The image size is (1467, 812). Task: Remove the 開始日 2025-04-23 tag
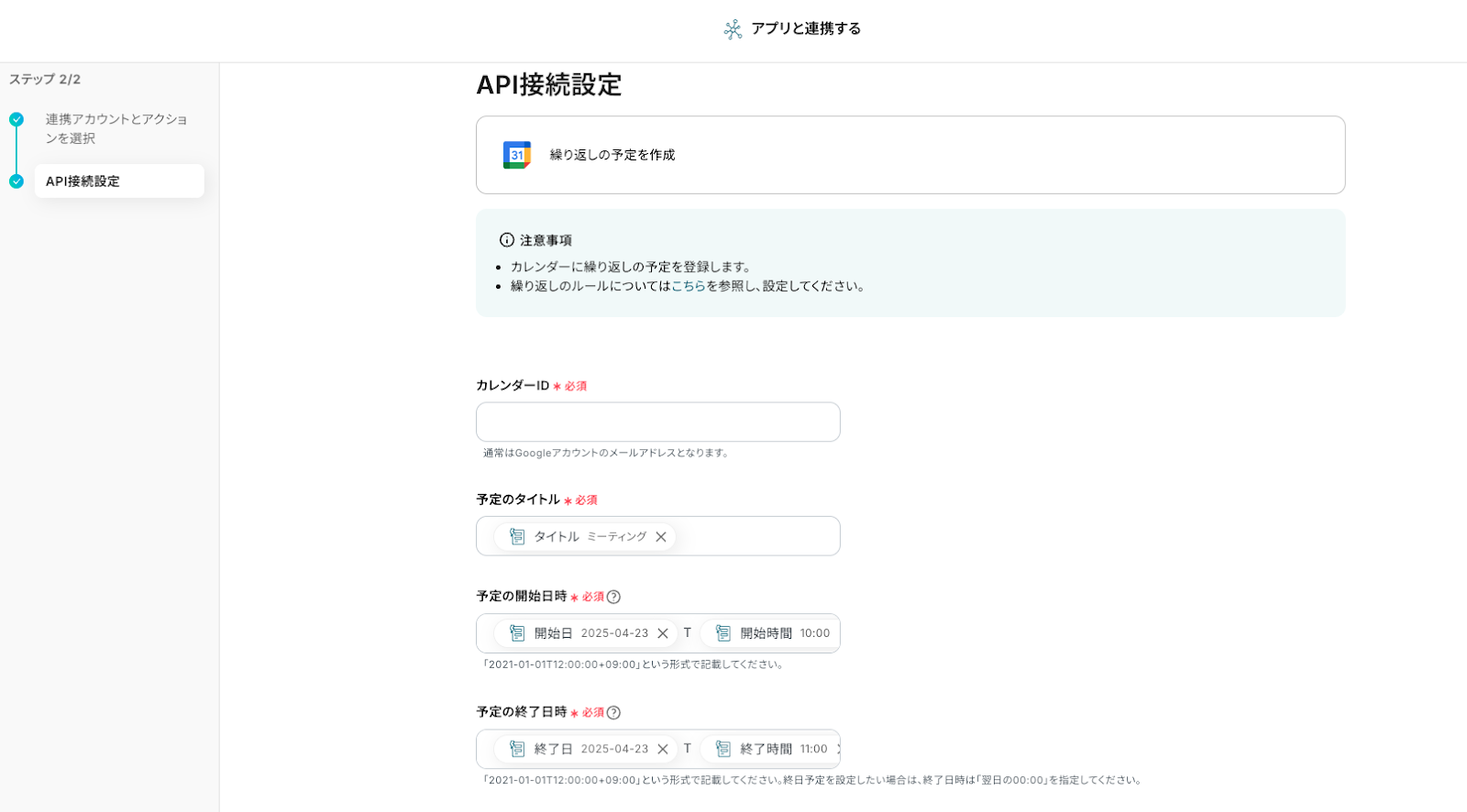tap(663, 633)
